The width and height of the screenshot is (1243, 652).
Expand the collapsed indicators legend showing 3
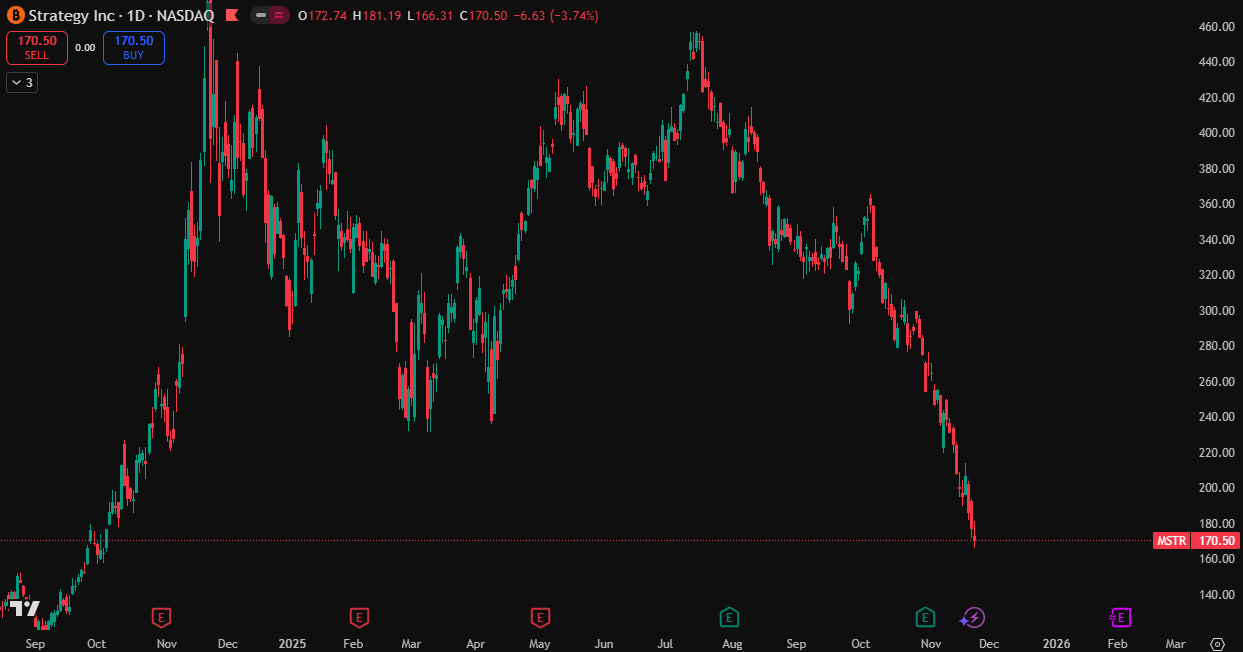tap(22, 83)
